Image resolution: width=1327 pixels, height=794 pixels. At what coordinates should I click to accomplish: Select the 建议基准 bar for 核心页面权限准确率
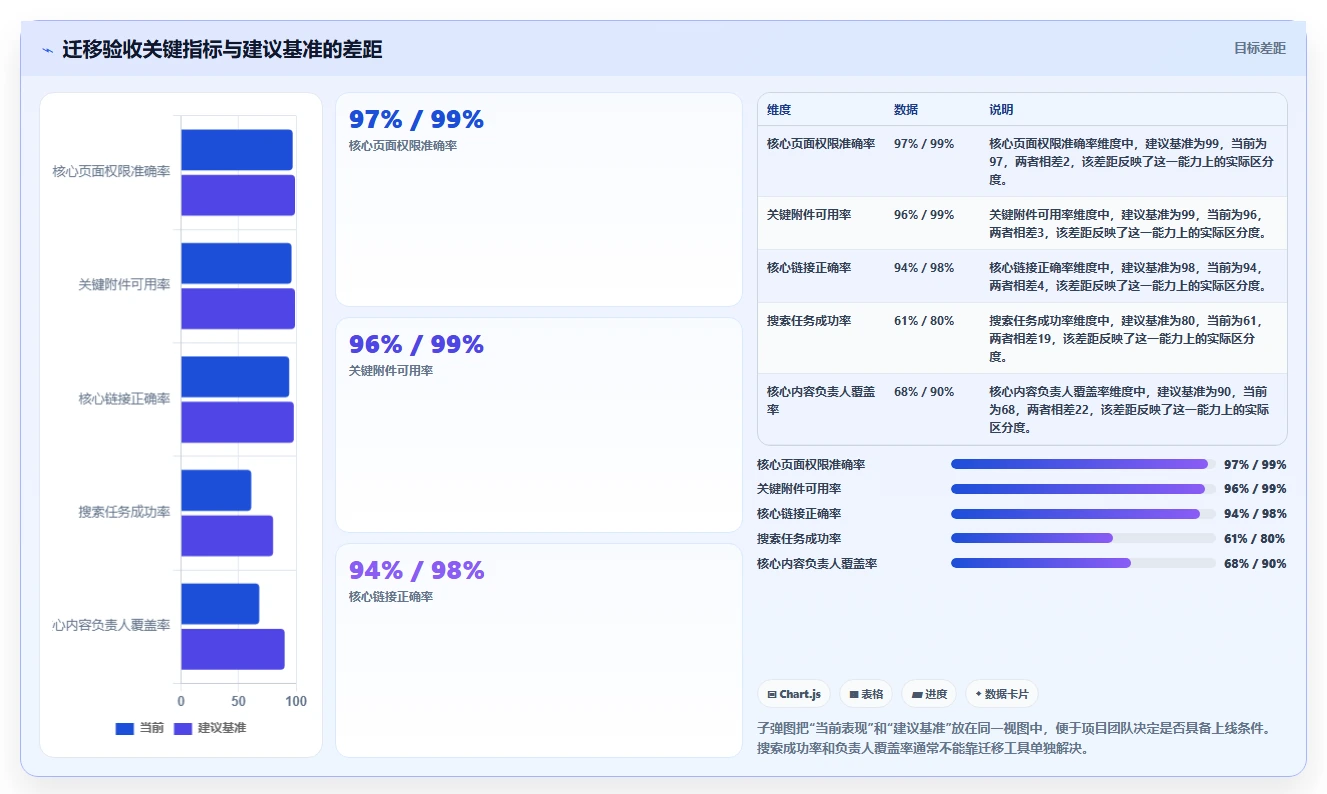coord(238,195)
